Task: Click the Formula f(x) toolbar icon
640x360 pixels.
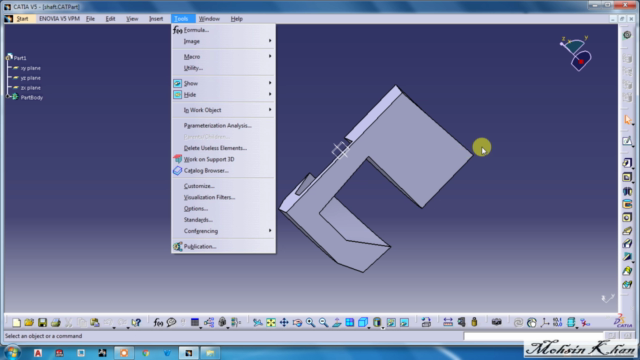Action: (158, 322)
